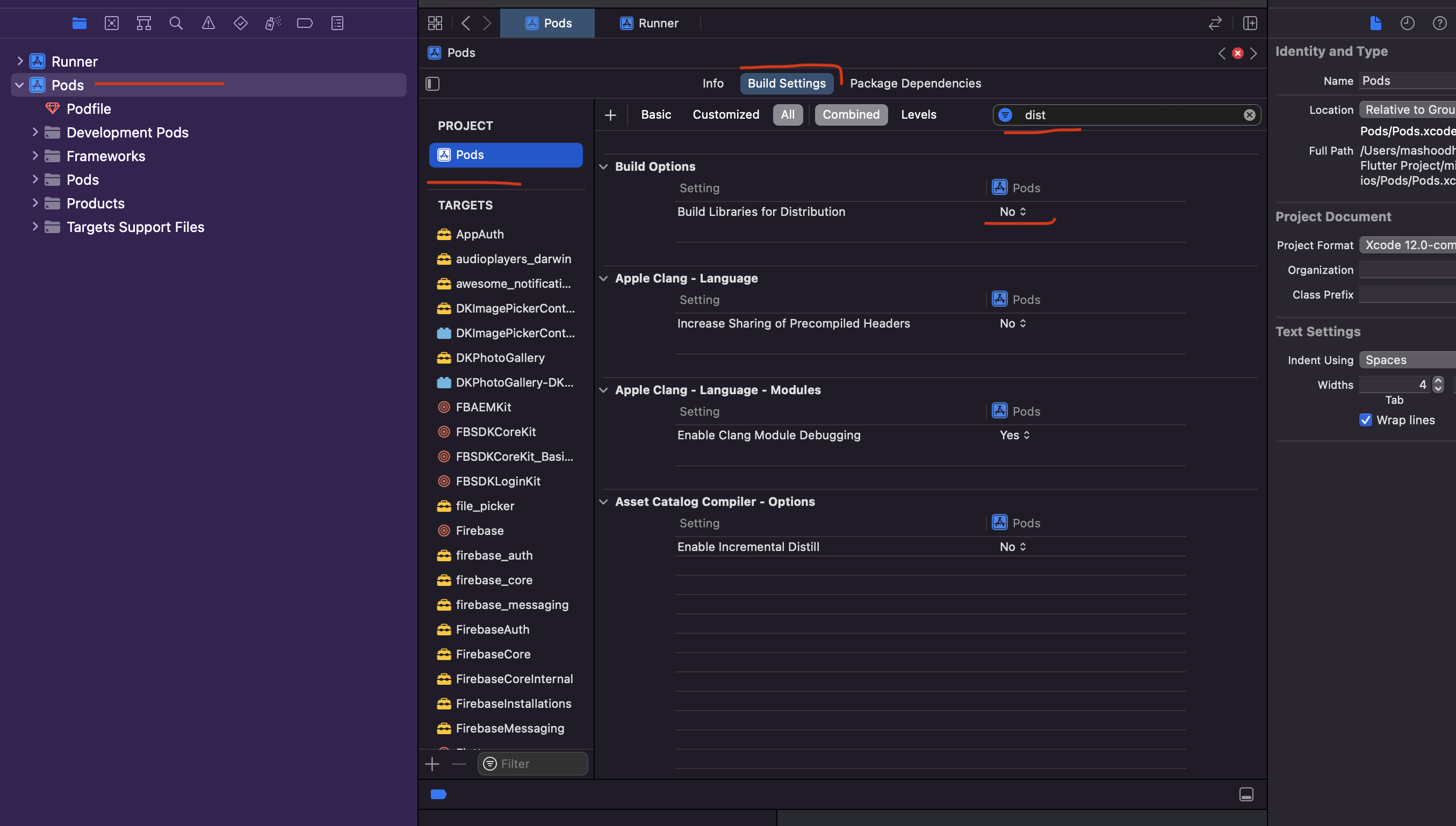Toggle the Wrap lines checkbox
Image resolution: width=1456 pixels, height=826 pixels.
pos(1366,421)
